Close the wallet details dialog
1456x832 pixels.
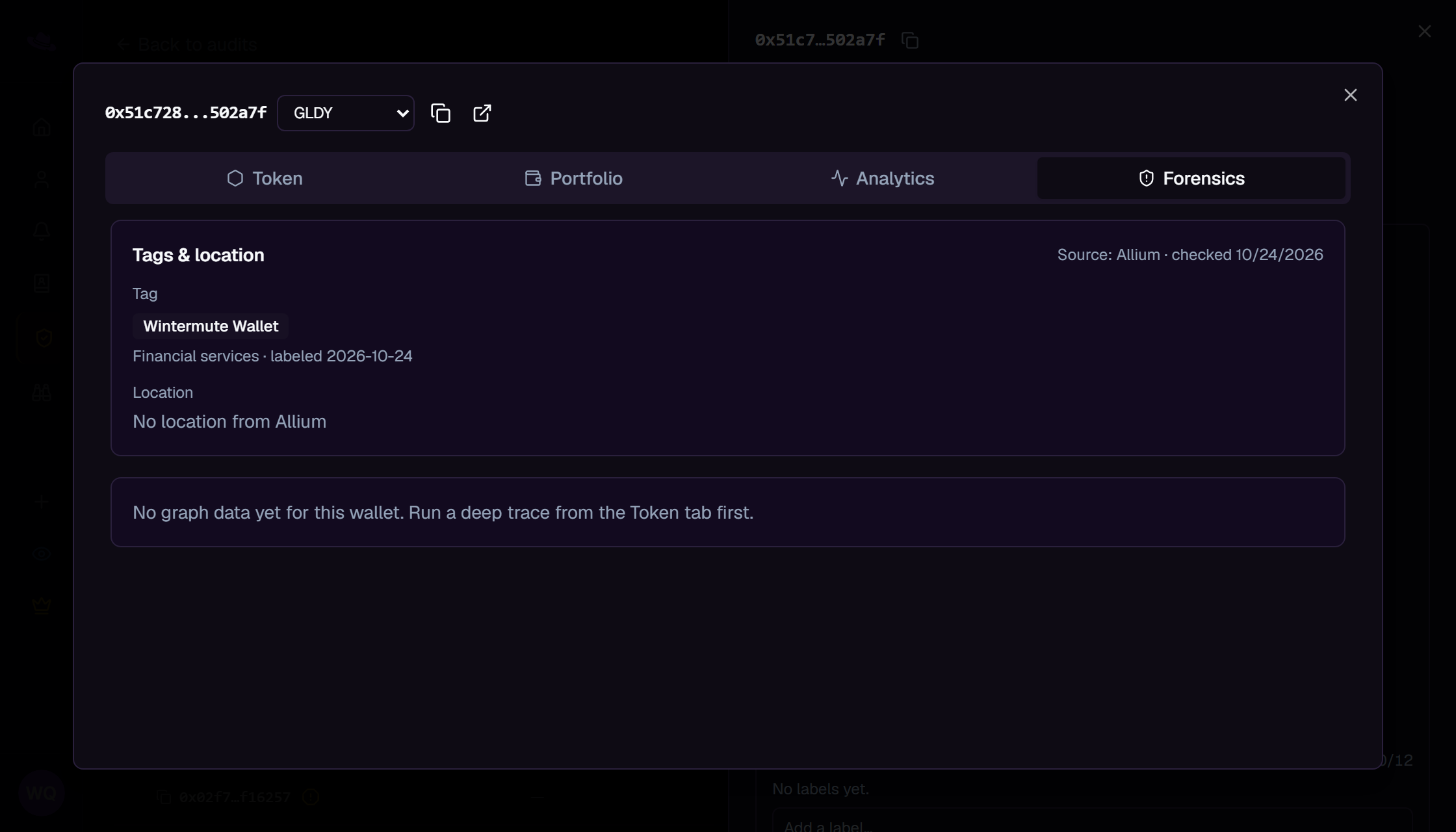pyautogui.click(x=1350, y=95)
